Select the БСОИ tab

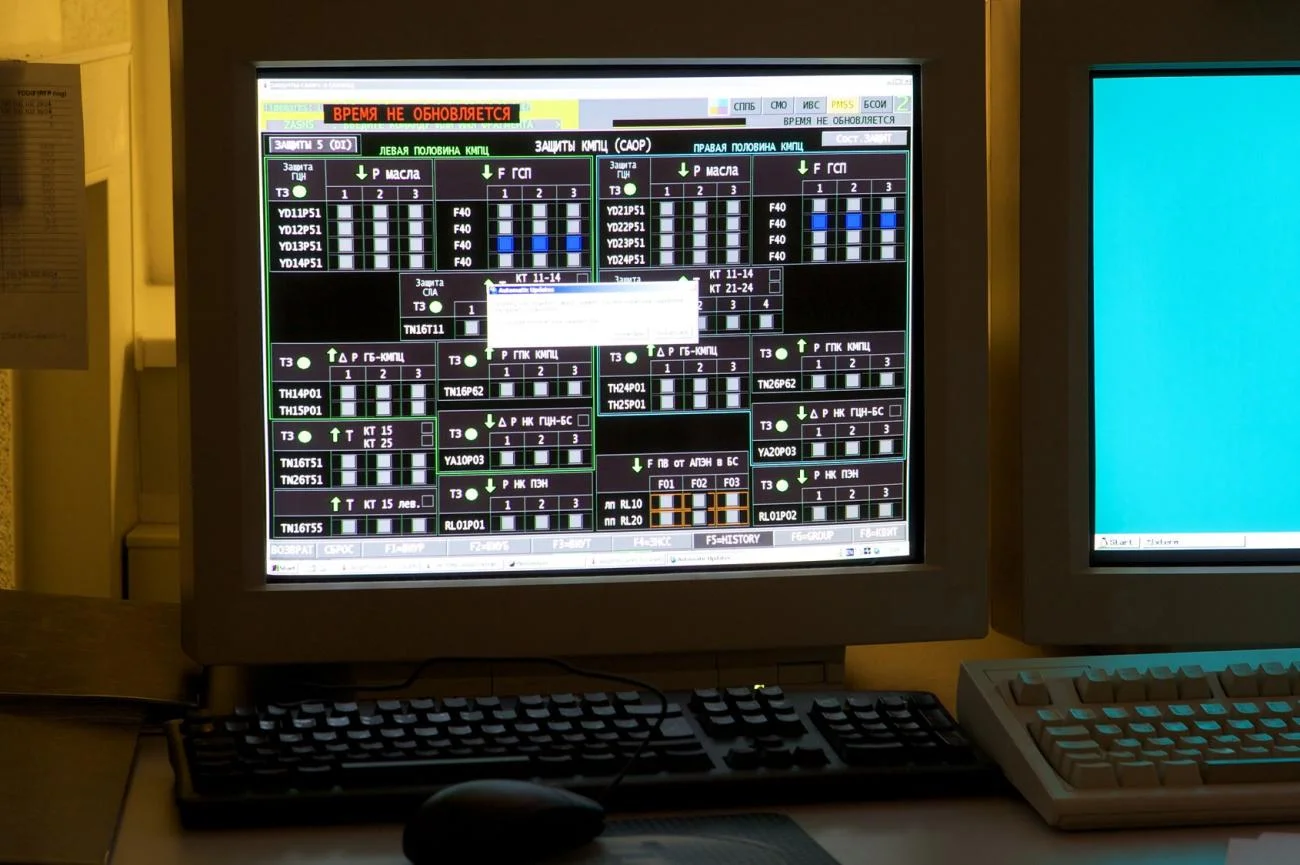click(x=875, y=104)
